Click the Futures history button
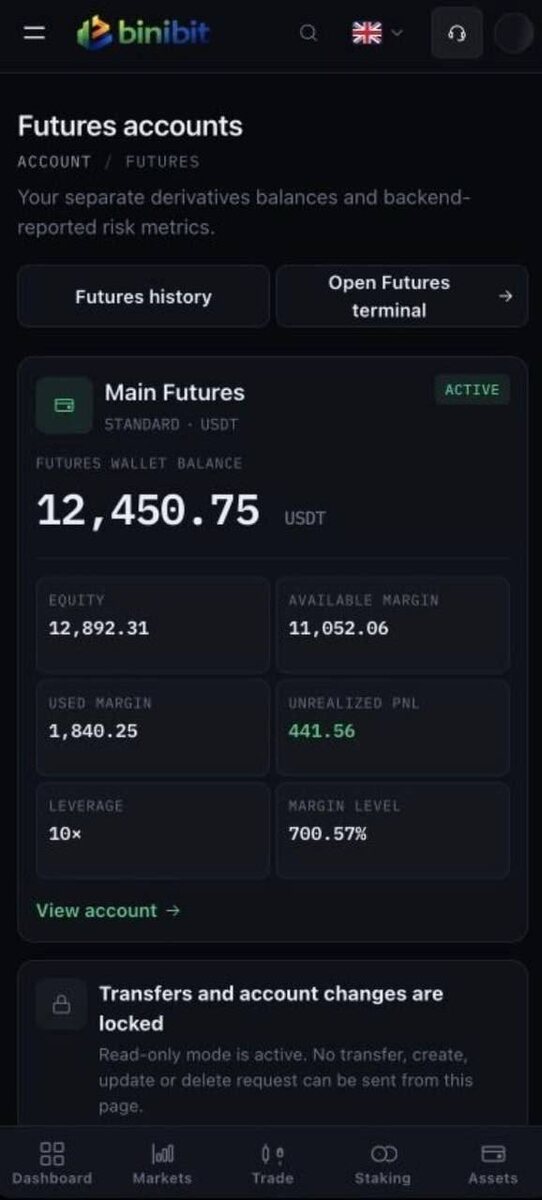 [143, 296]
